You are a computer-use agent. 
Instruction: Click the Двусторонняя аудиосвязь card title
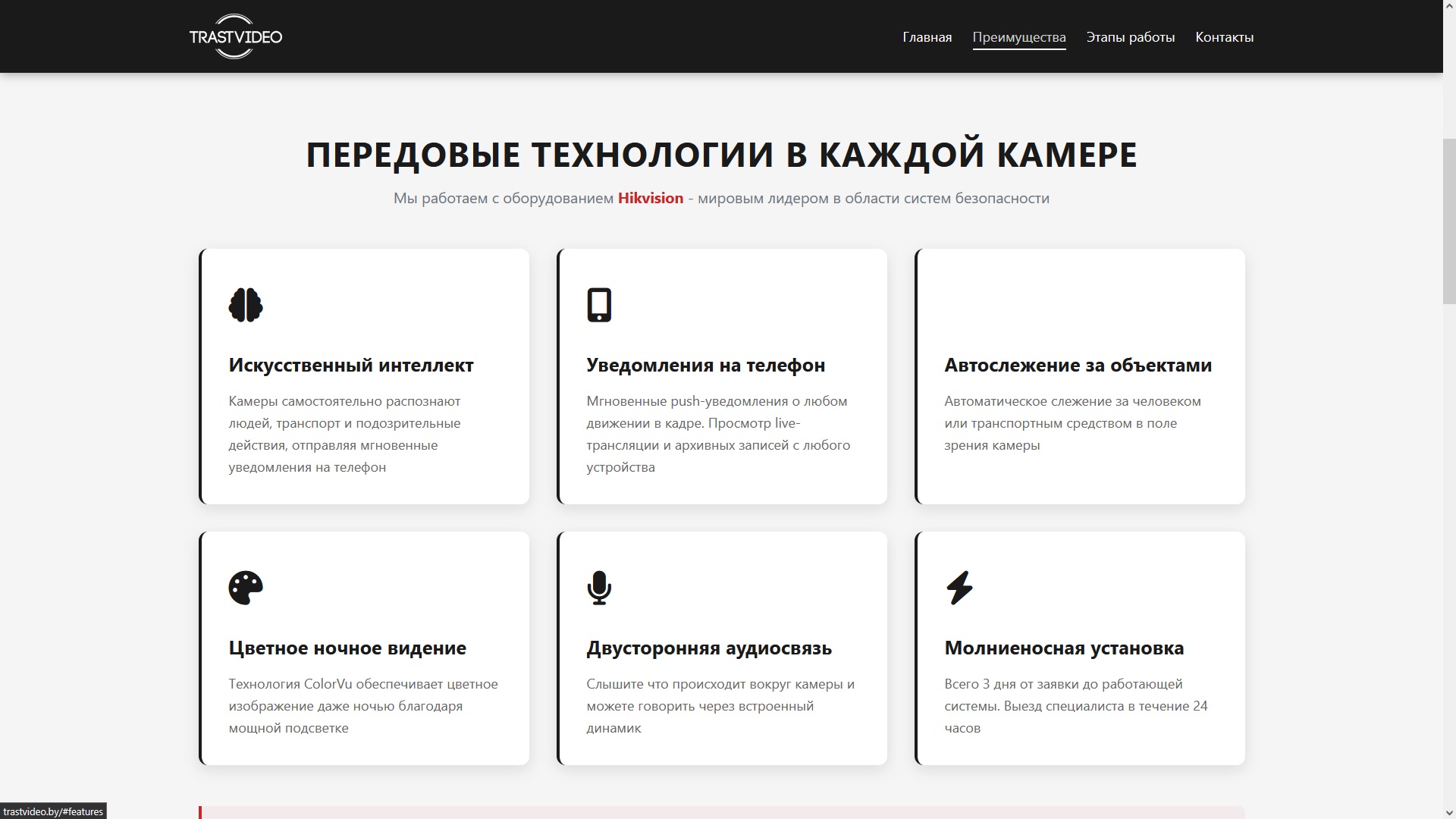click(708, 648)
